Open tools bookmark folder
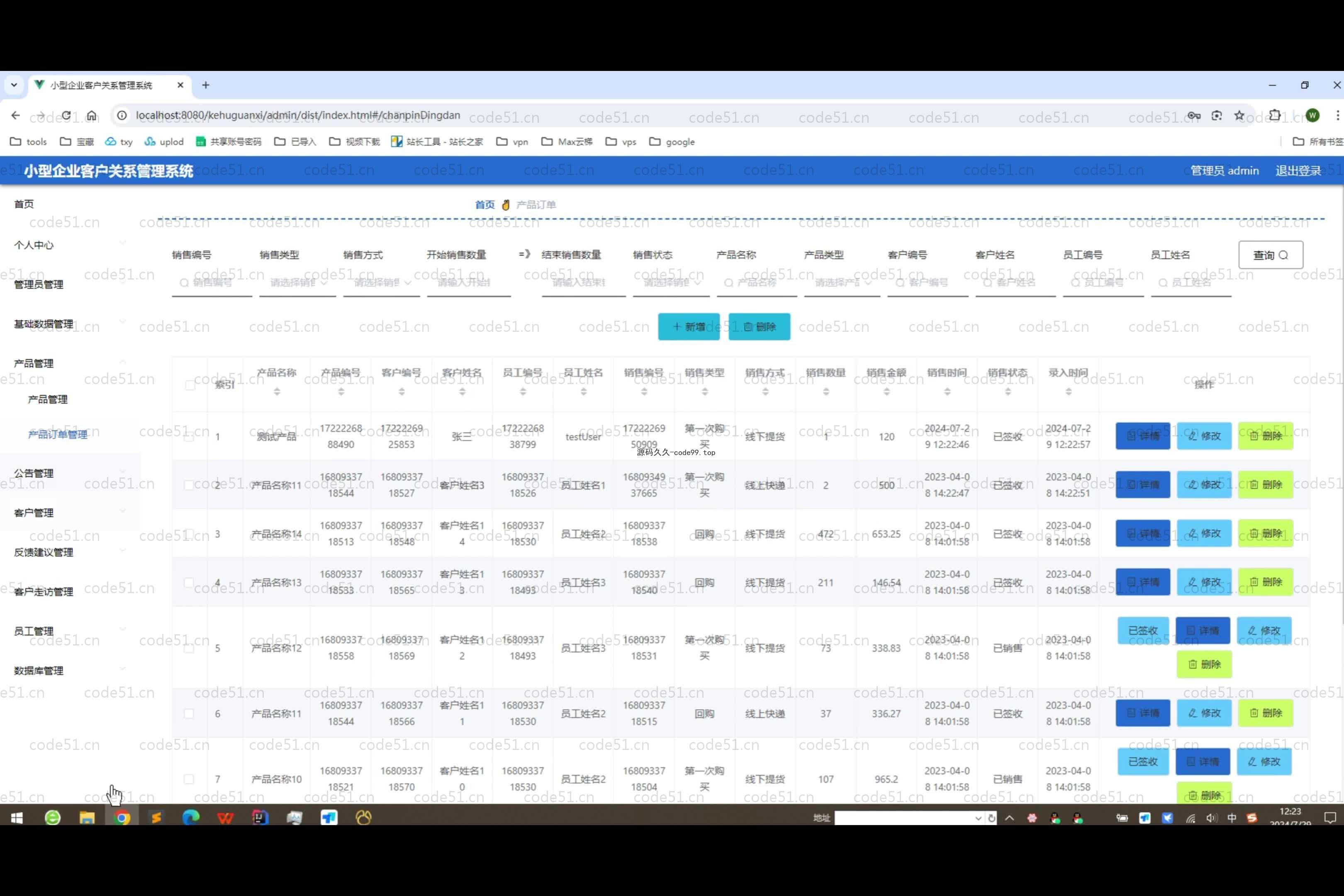This screenshot has width=1344, height=896. 29,142
